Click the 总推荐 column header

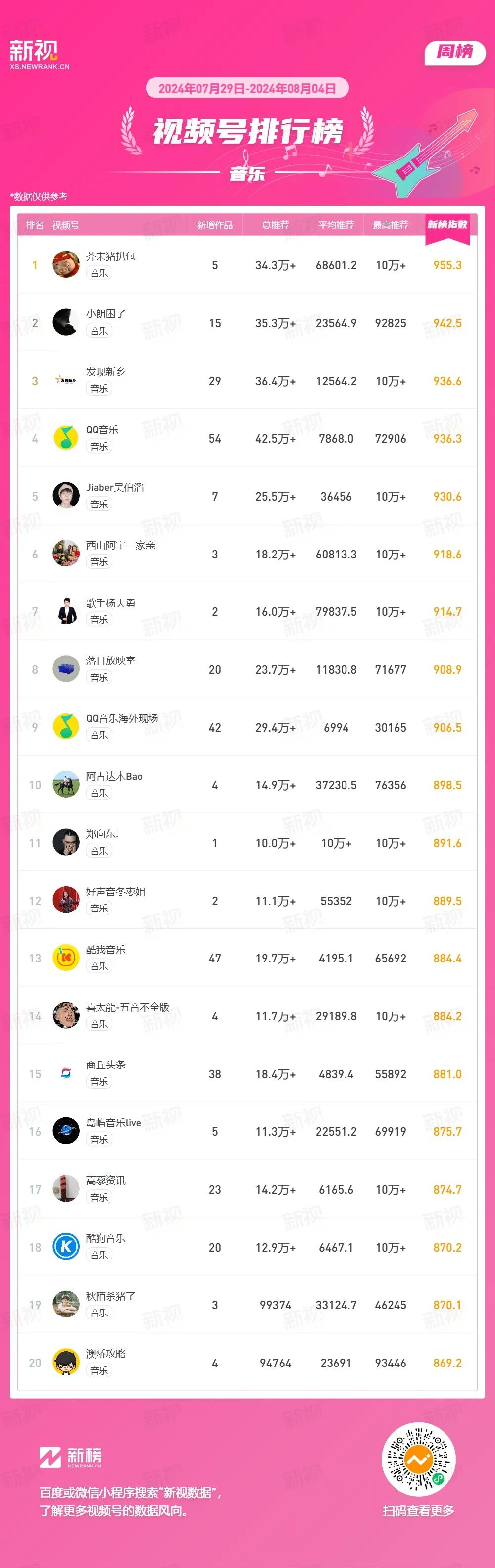click(x=275, y=225)
